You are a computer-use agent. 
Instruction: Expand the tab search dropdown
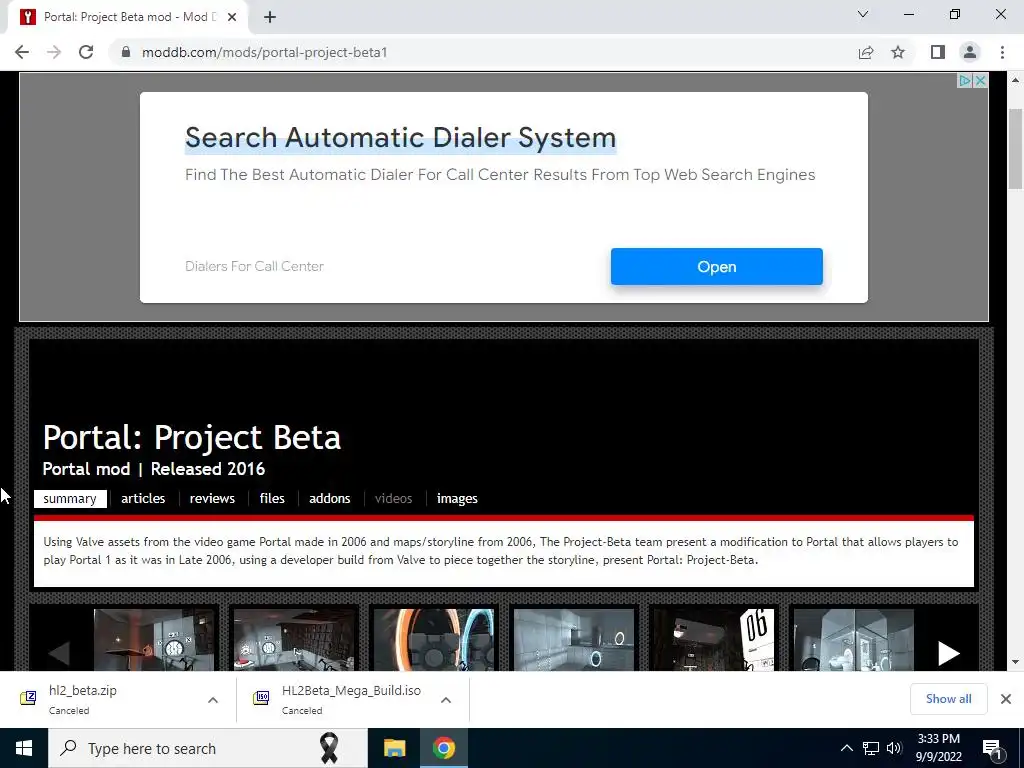[863, 14]
